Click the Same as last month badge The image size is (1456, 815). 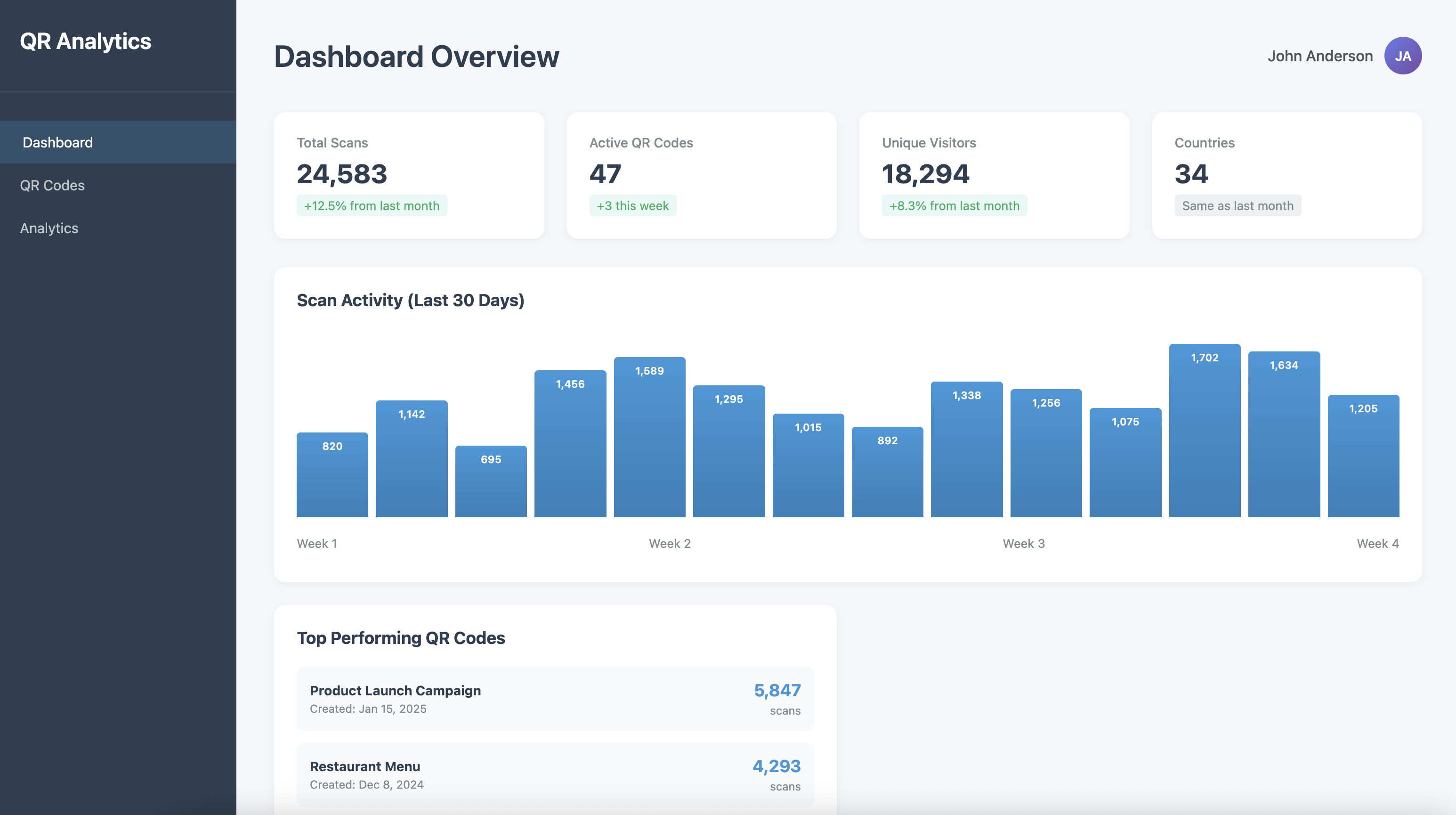[1237, 206]
